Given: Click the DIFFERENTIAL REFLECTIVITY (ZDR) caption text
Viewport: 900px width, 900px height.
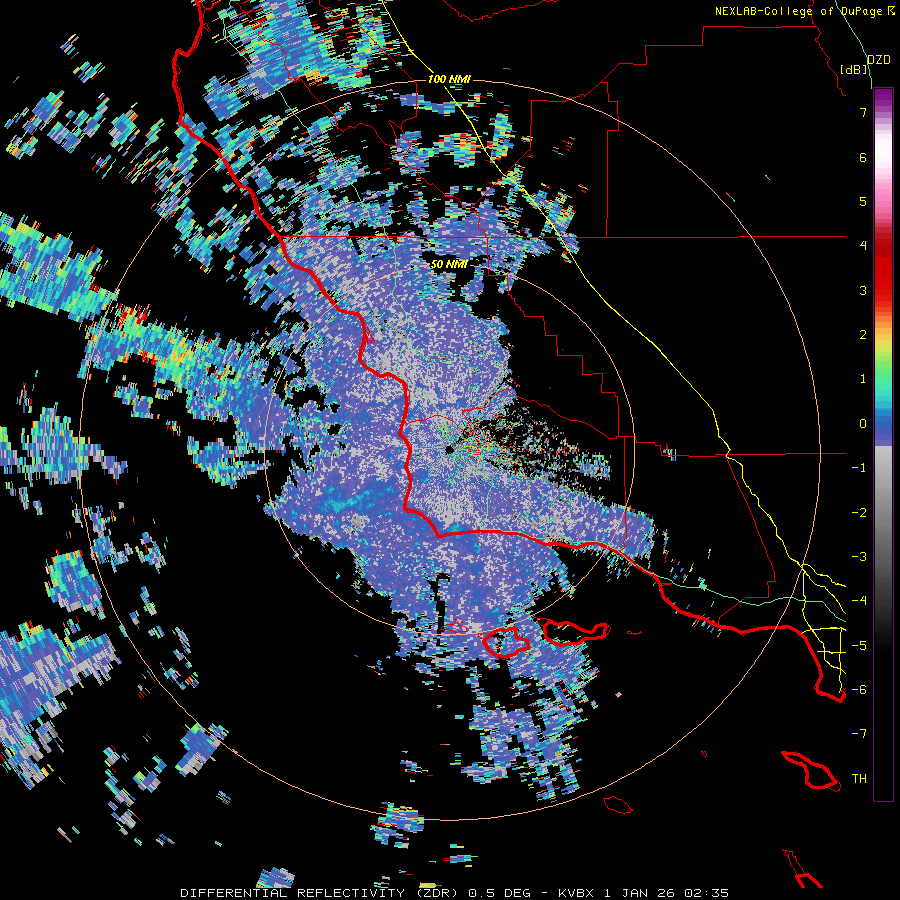Looking at the screenshot, I should [x=319, y=893].
